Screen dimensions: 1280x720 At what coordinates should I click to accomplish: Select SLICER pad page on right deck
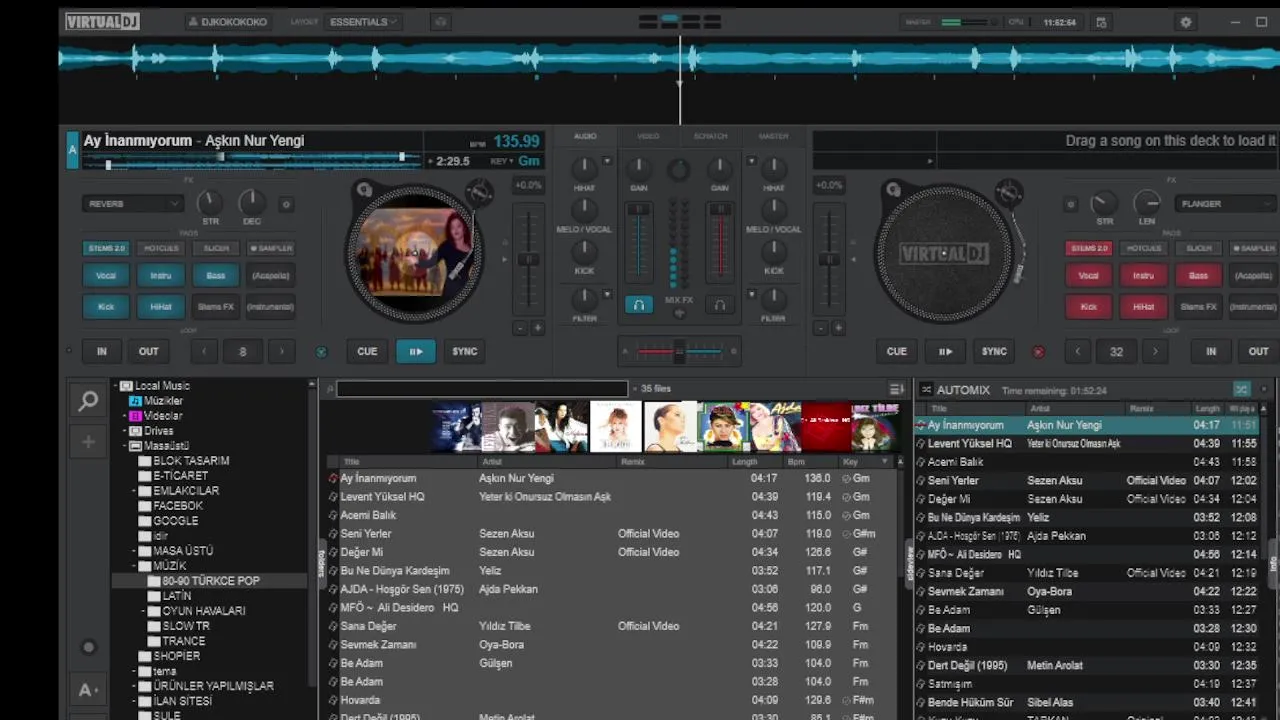[x=1198, y=248]
